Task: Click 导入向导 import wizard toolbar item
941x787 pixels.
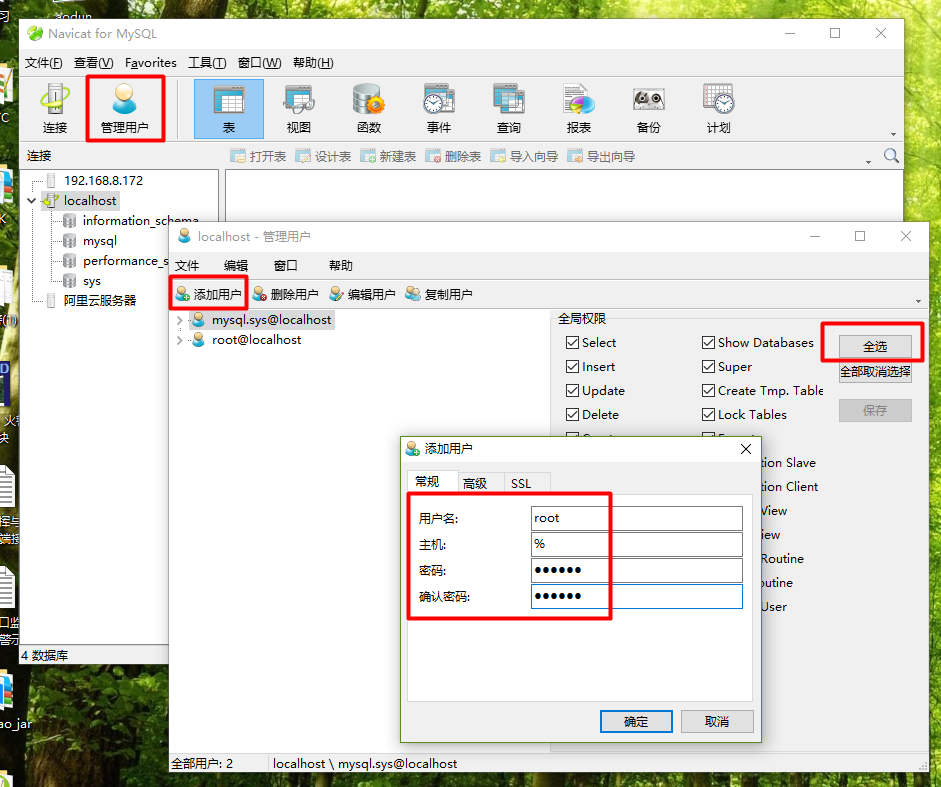Action: (x=524, y=157)
